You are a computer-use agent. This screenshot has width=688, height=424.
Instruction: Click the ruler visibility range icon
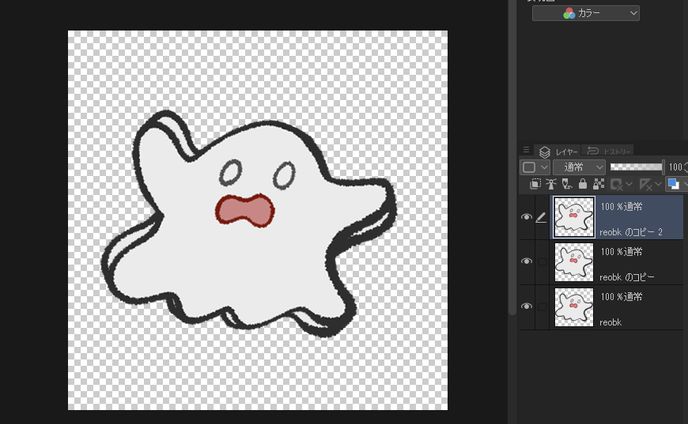645,184
